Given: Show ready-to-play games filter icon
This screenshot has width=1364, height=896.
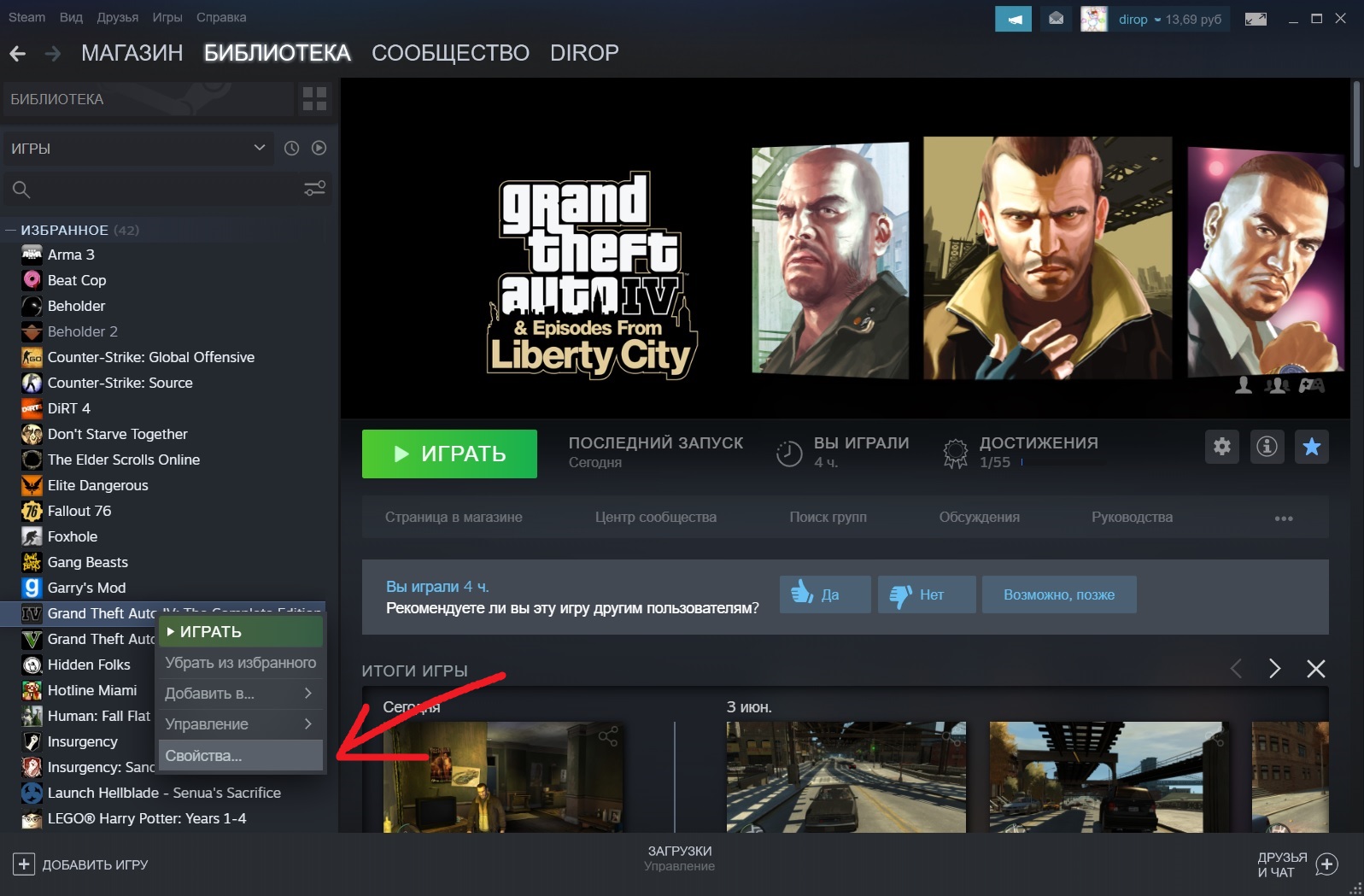Looking at the screenshot, I should (x=319, y=148).
